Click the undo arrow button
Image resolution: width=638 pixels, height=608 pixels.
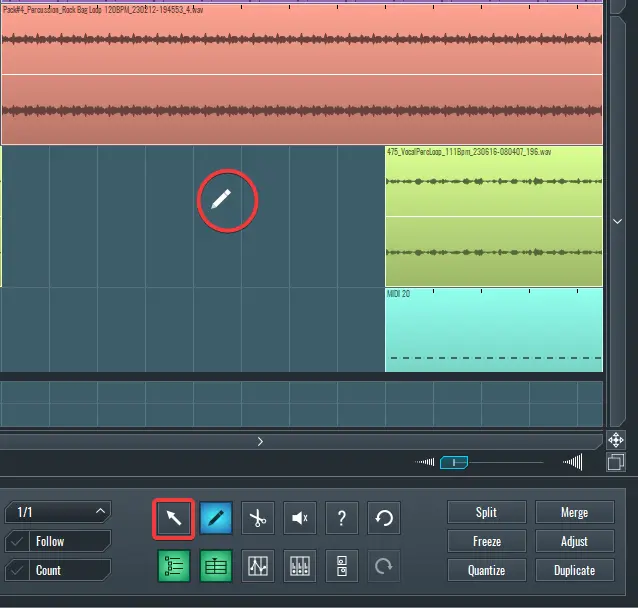[x=384, y=518]
